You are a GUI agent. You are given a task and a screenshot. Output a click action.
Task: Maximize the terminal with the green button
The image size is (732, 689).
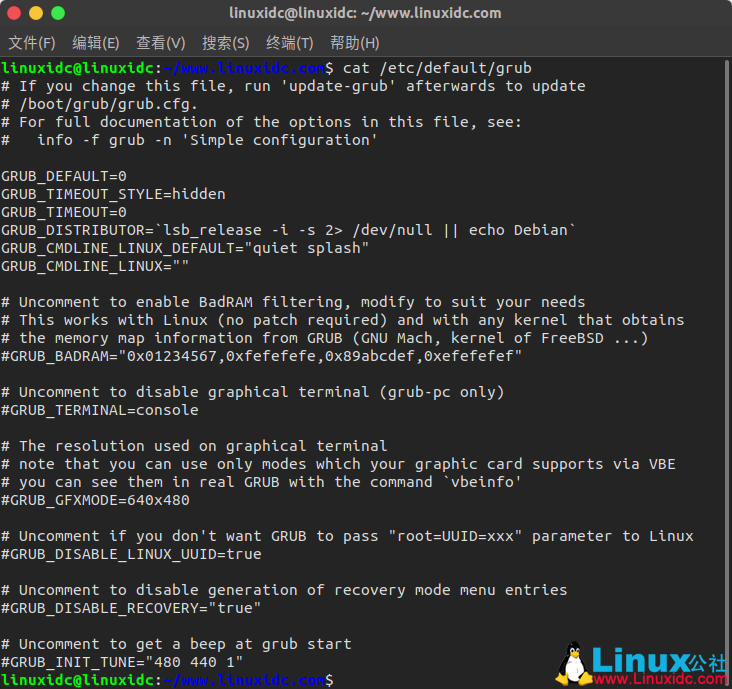pyautogui.click(x=58, y=13)
